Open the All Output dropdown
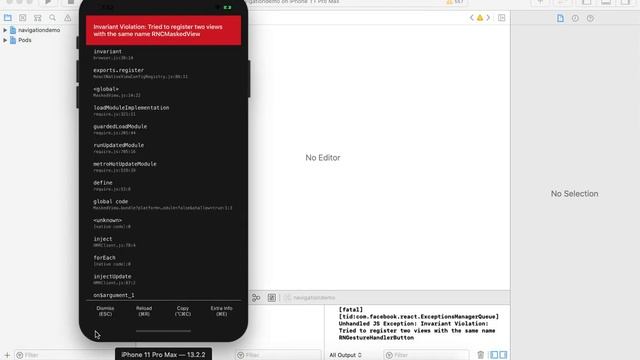 [345, 355]
